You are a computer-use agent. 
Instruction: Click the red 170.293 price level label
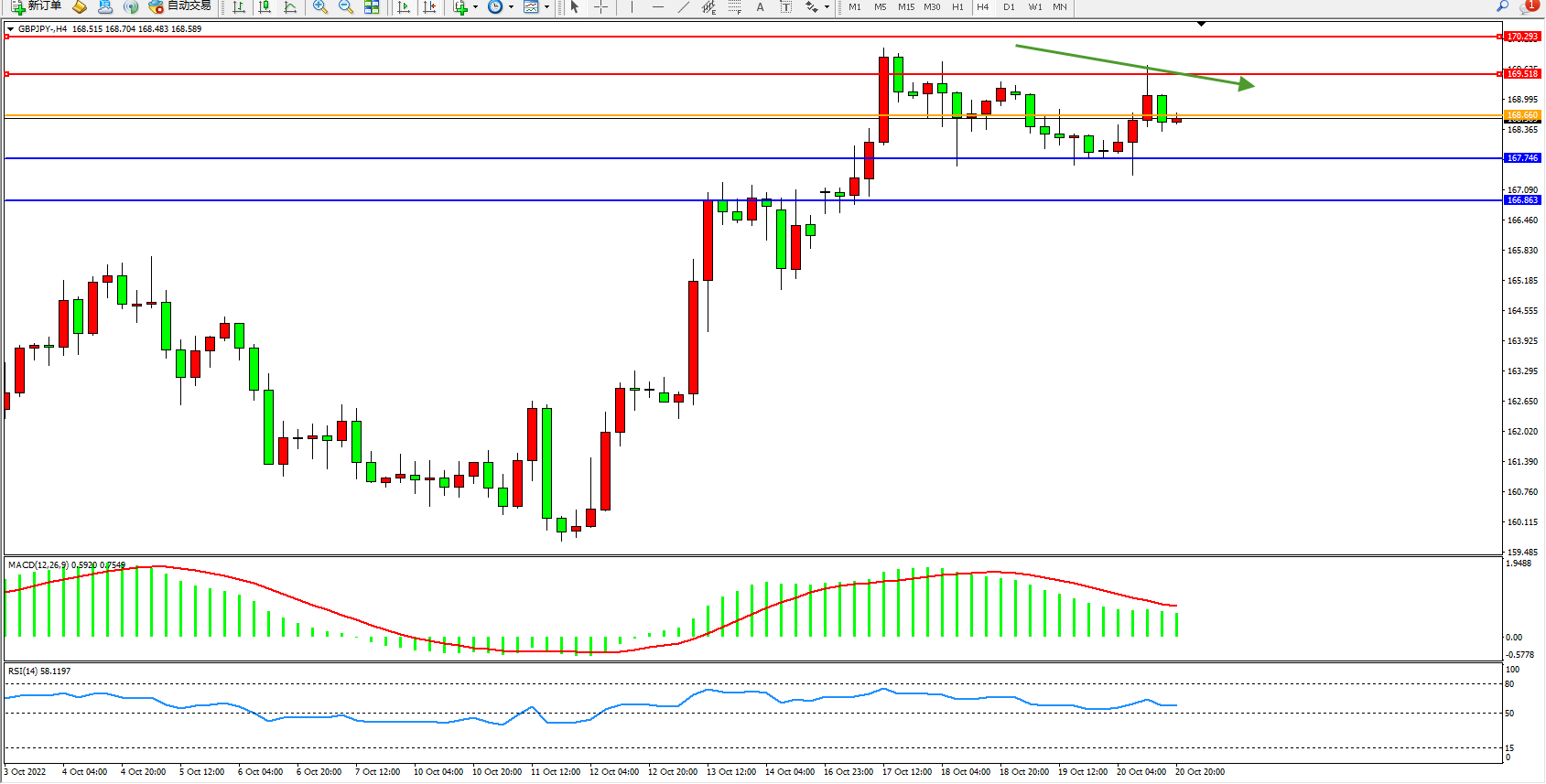click(1522, 37)
